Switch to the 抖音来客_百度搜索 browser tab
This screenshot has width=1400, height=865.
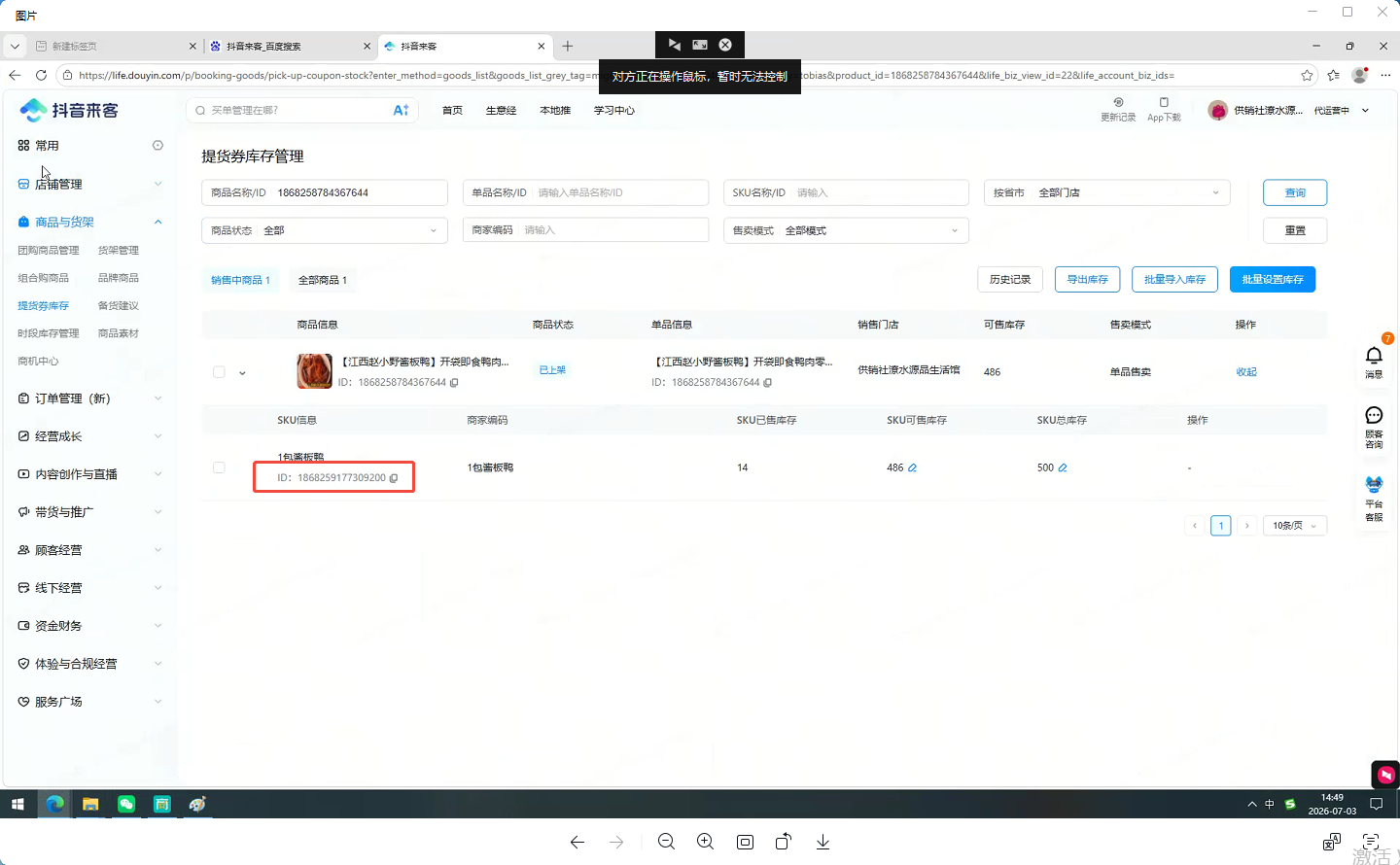tap(289, 46)
